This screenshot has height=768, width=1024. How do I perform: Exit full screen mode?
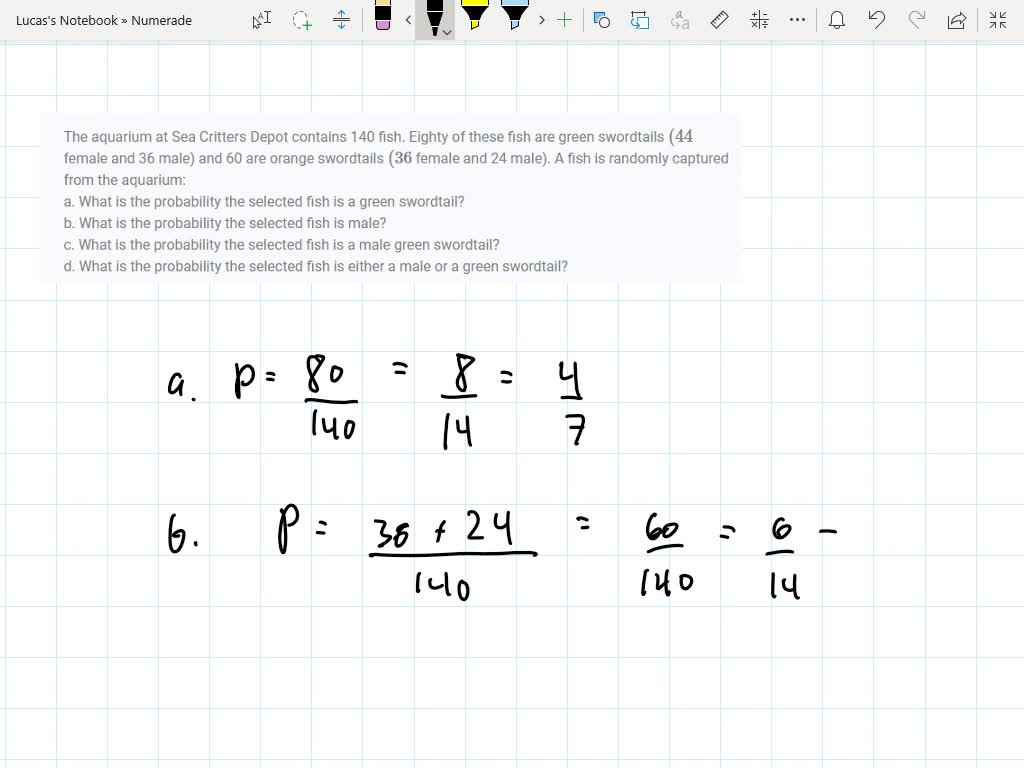click(997, 20)
